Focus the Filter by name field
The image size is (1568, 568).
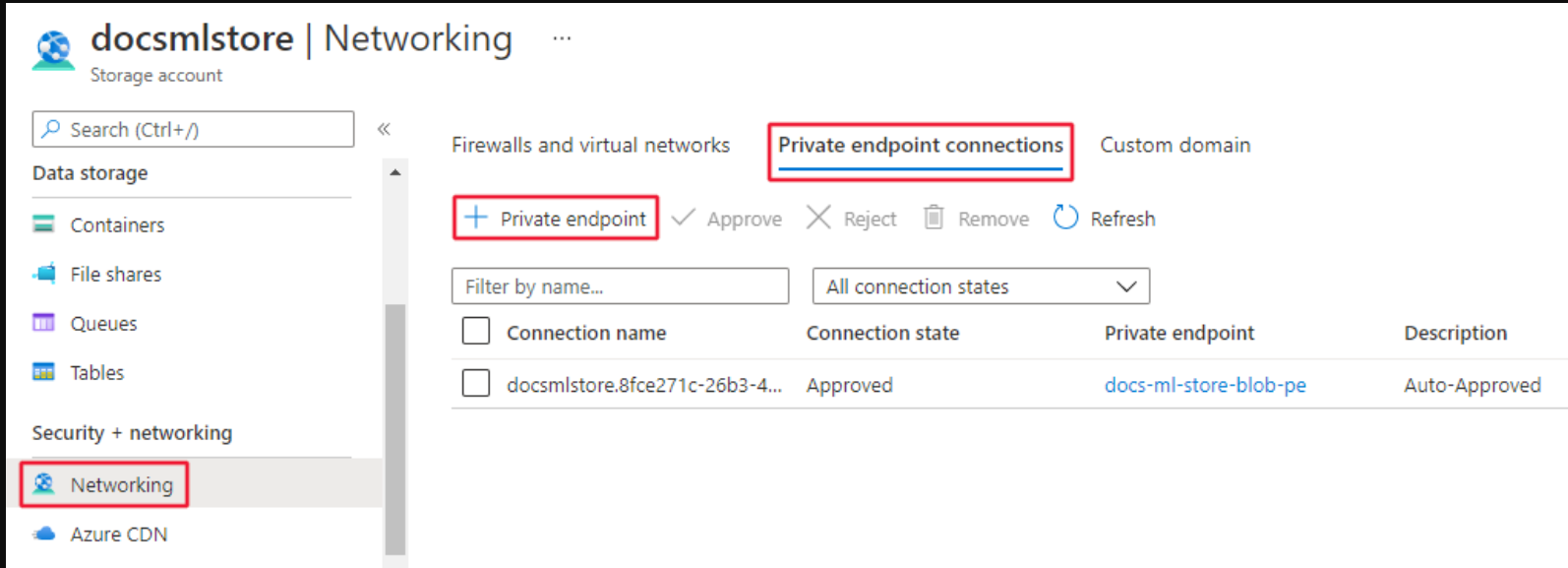coord(620,286)
